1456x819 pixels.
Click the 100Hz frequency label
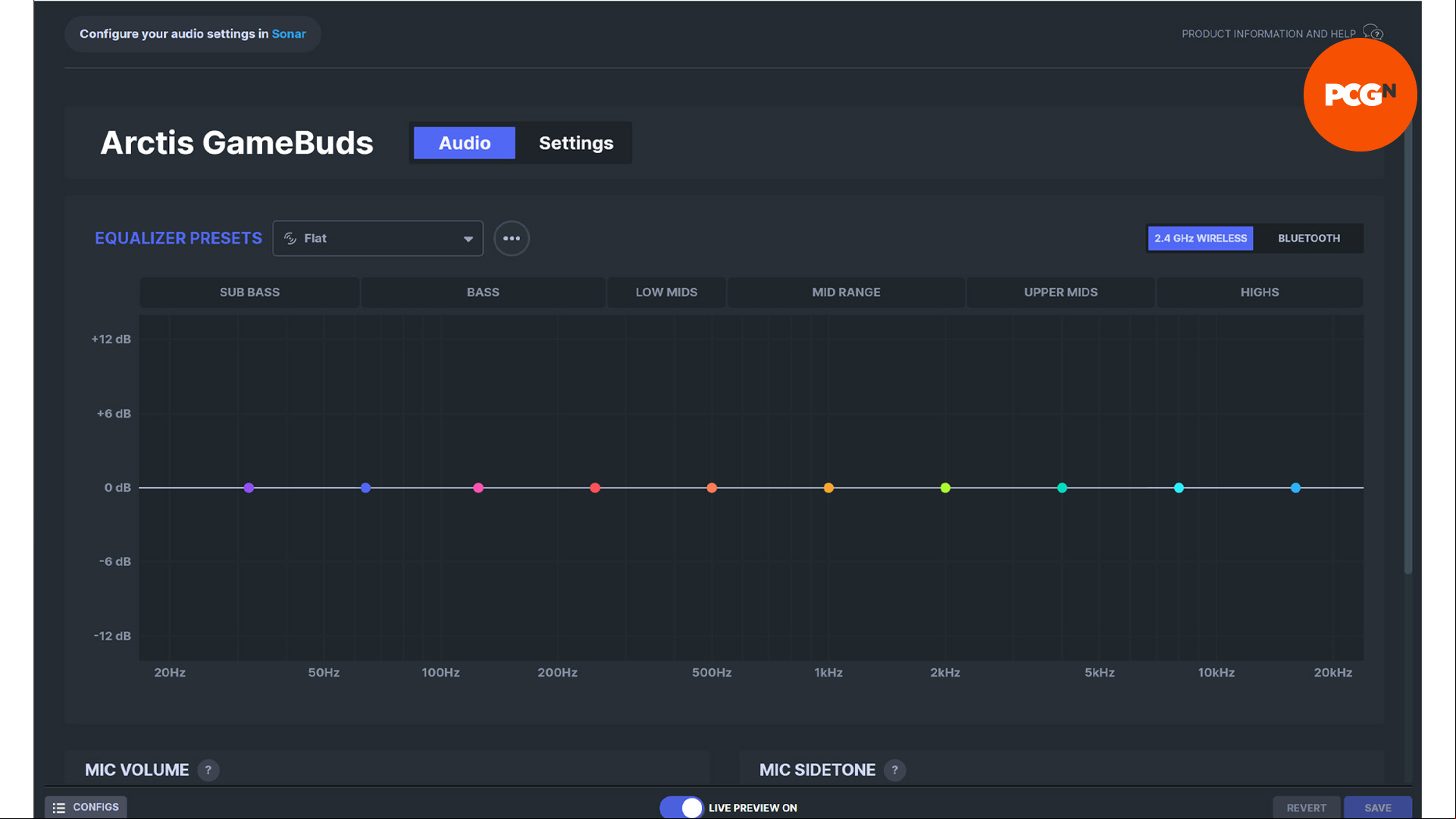click(x=440, y=673)
